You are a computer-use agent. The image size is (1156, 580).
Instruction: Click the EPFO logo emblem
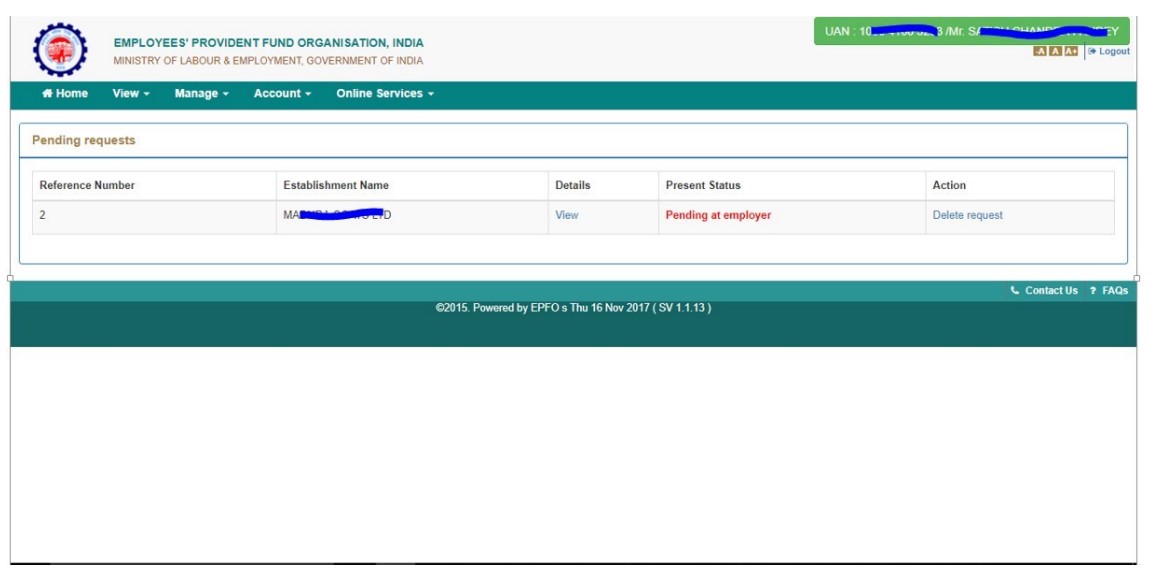click(x=61, y=50)
